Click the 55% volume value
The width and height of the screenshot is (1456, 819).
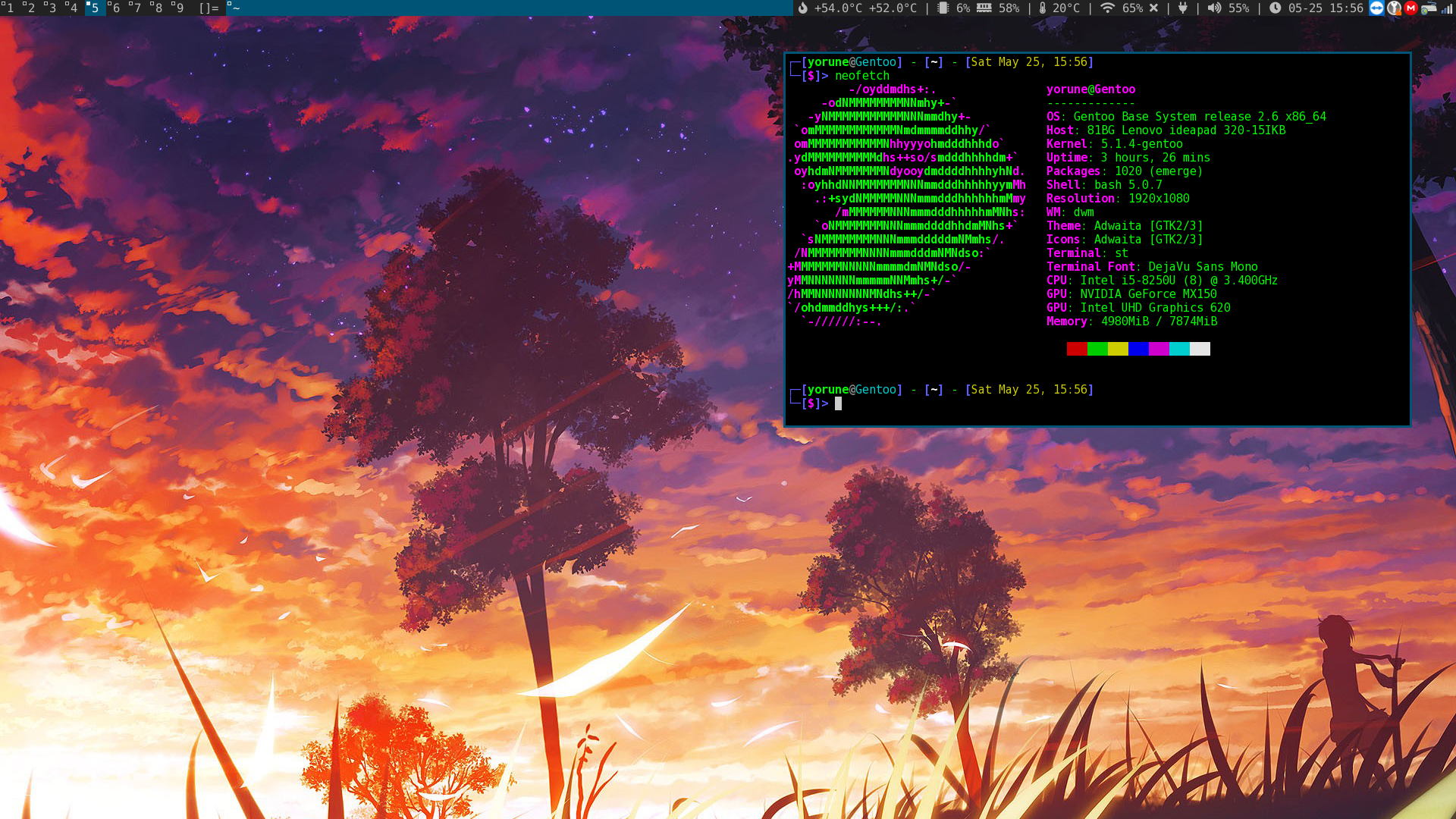1239,8
